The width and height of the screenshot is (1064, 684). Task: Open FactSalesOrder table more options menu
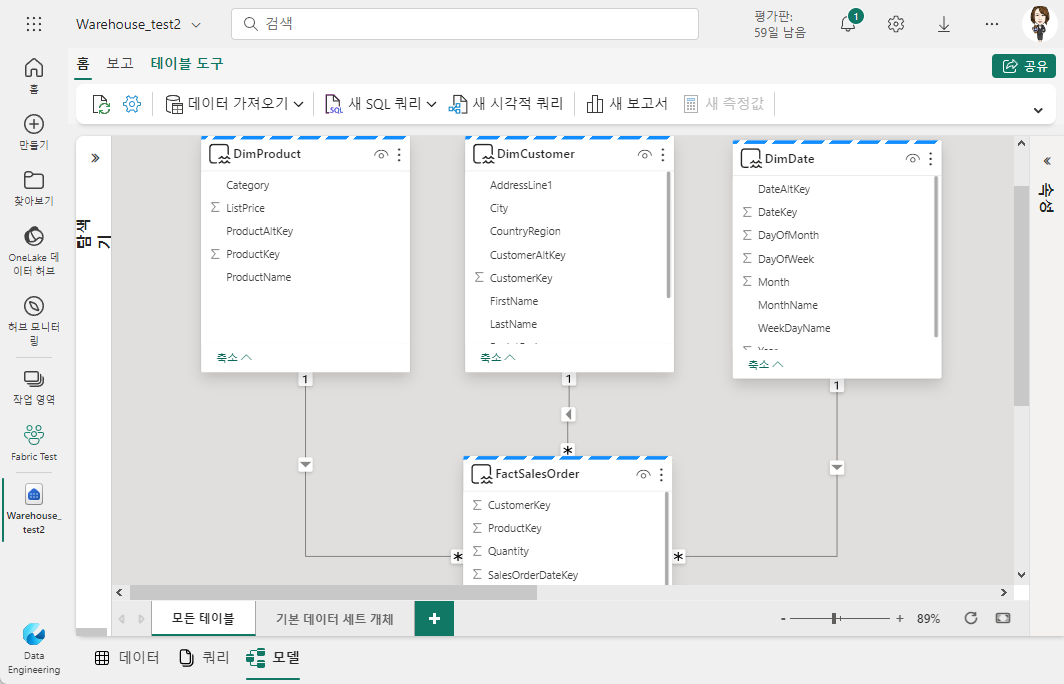pyautogui.click(x=661, y=474)
